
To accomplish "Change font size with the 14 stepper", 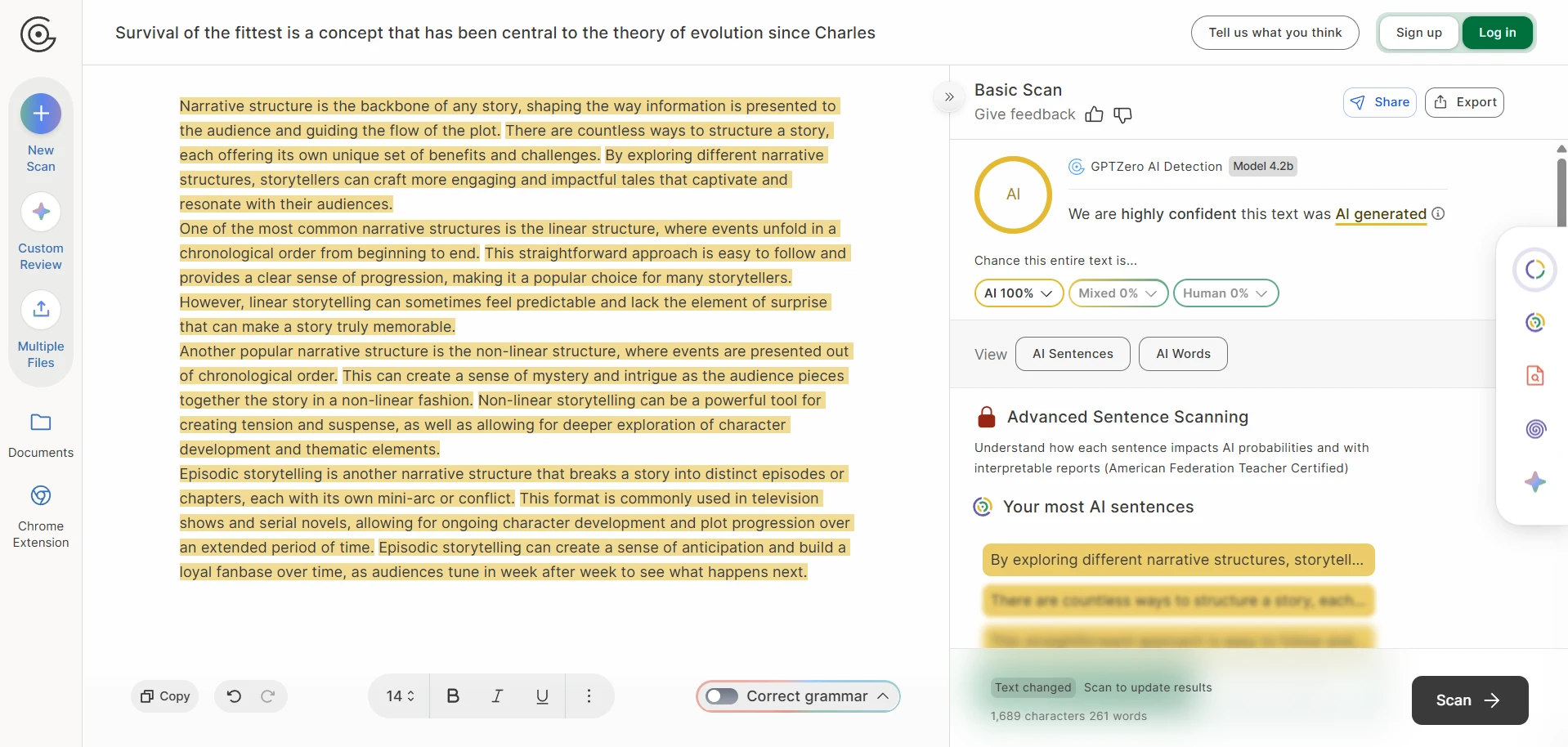I will tap(400, 696).
